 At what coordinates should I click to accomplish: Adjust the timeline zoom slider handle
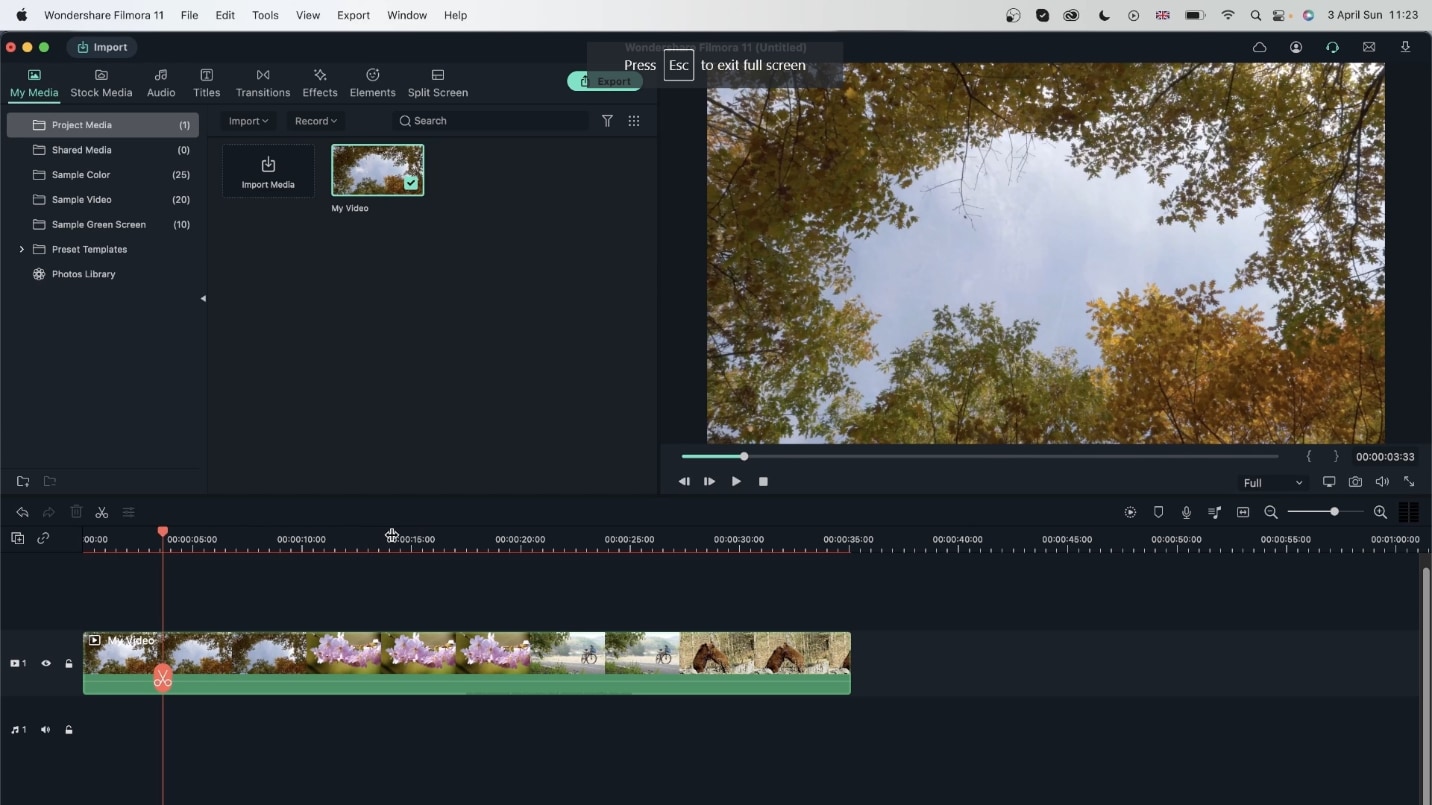[1334, 512]
